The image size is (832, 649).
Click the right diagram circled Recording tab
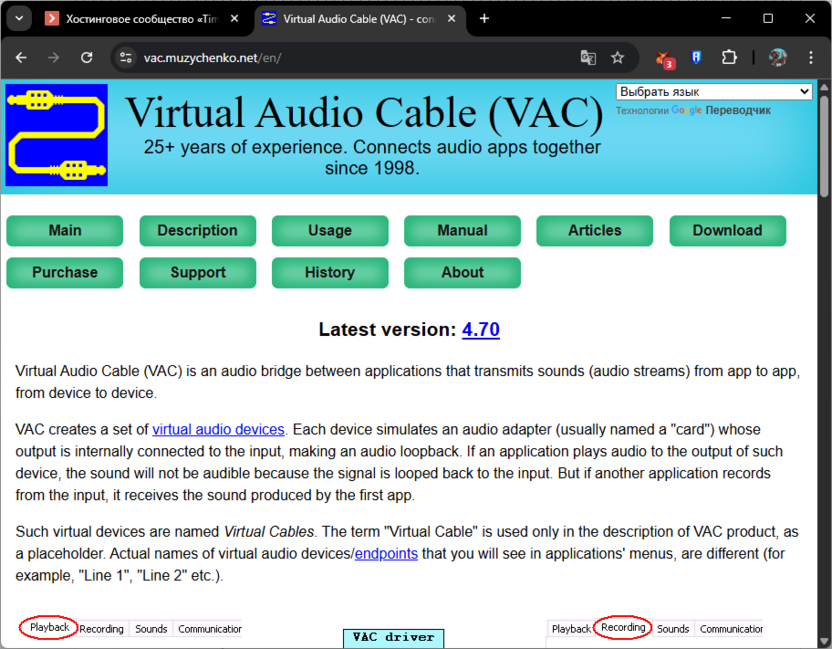coord(623,627)
